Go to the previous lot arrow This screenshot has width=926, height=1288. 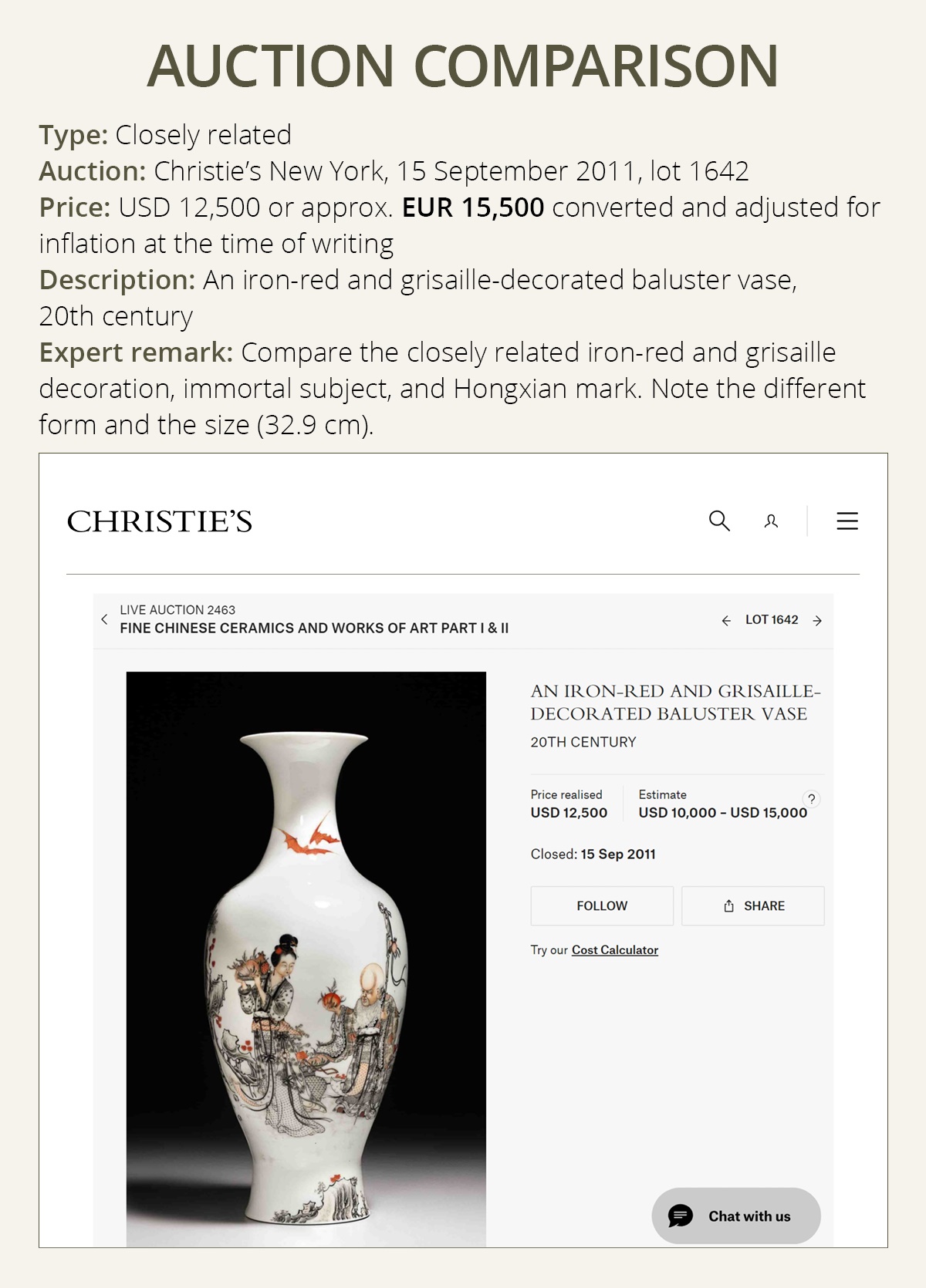coord(726,621)
